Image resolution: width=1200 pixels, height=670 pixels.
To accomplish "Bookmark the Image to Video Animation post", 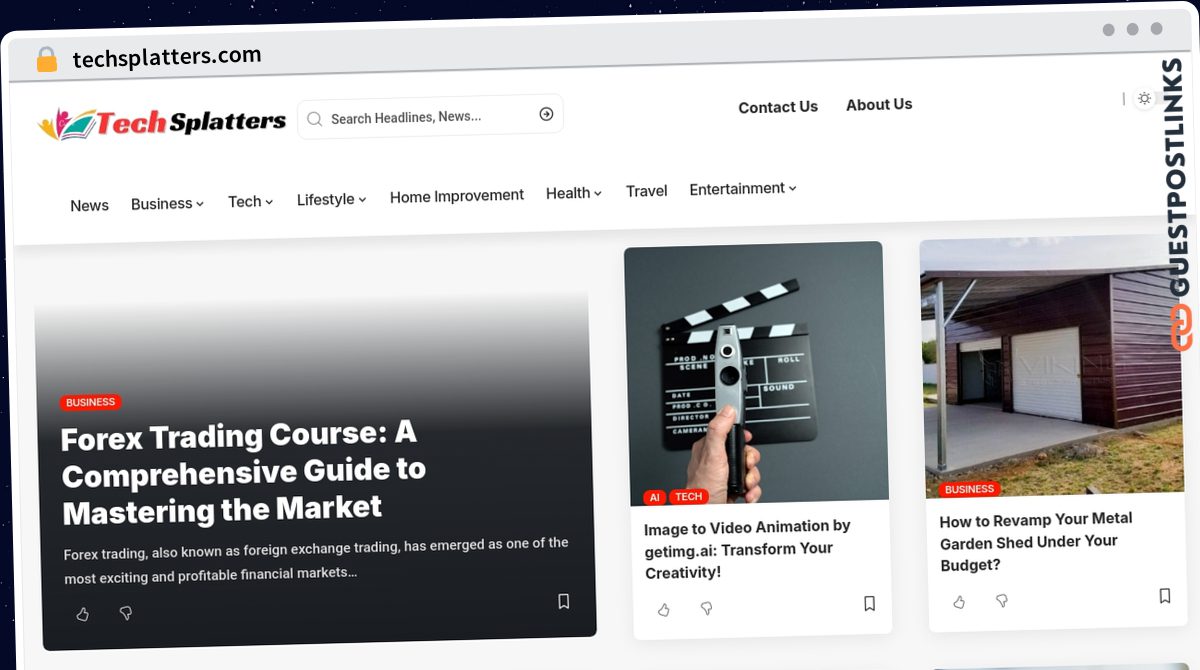I will (869, 604).
